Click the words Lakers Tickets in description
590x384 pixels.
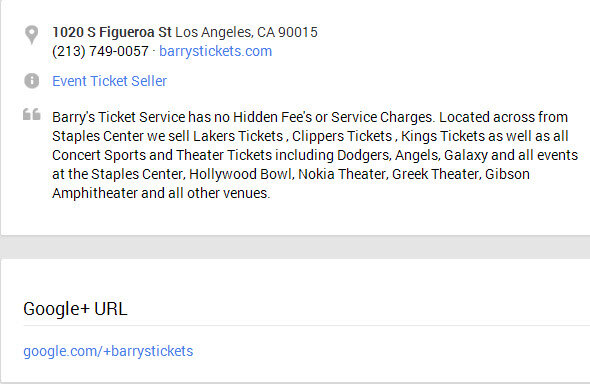[x=238, y=136]
